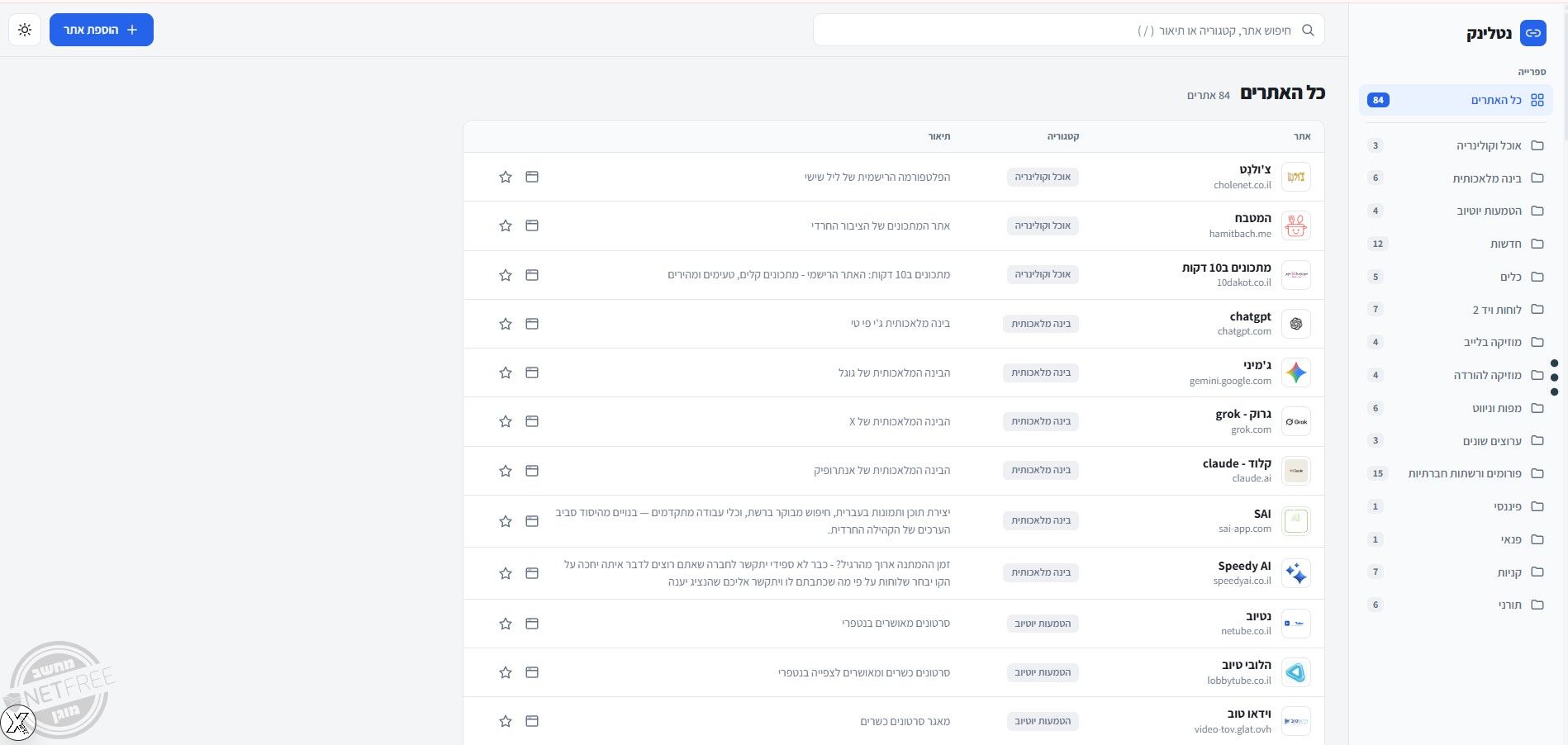Select כל האתרים in the sidebar
The image size is (1568, 745).
pos(1456,100)
